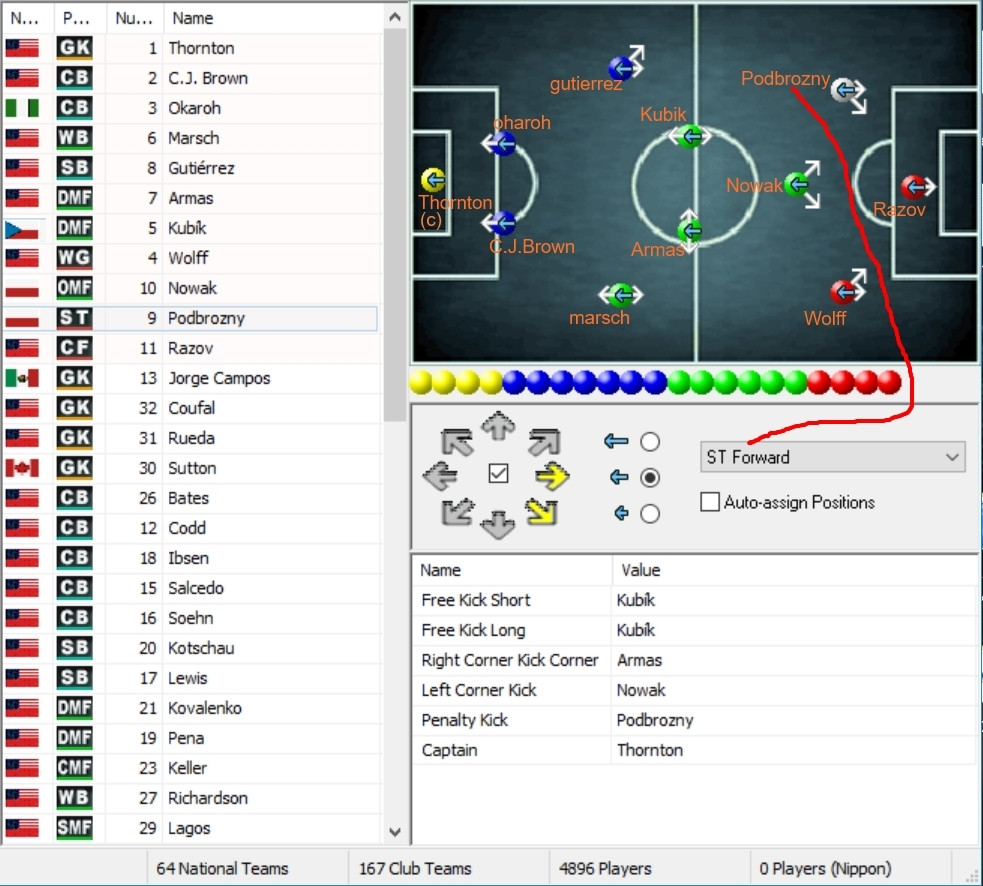Select Sutton row in player list
The height and width of the screenshot is (886, 983).
(x=192, y=468)
